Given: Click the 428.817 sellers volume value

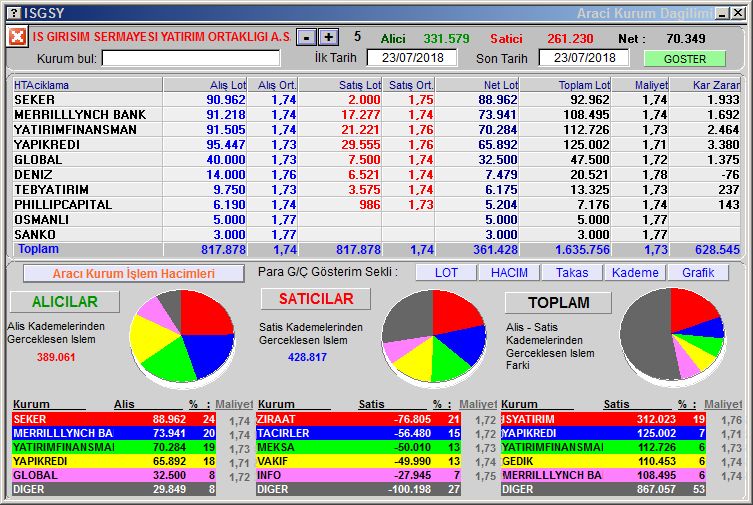Looking at the screenshot, I should 307,357.
